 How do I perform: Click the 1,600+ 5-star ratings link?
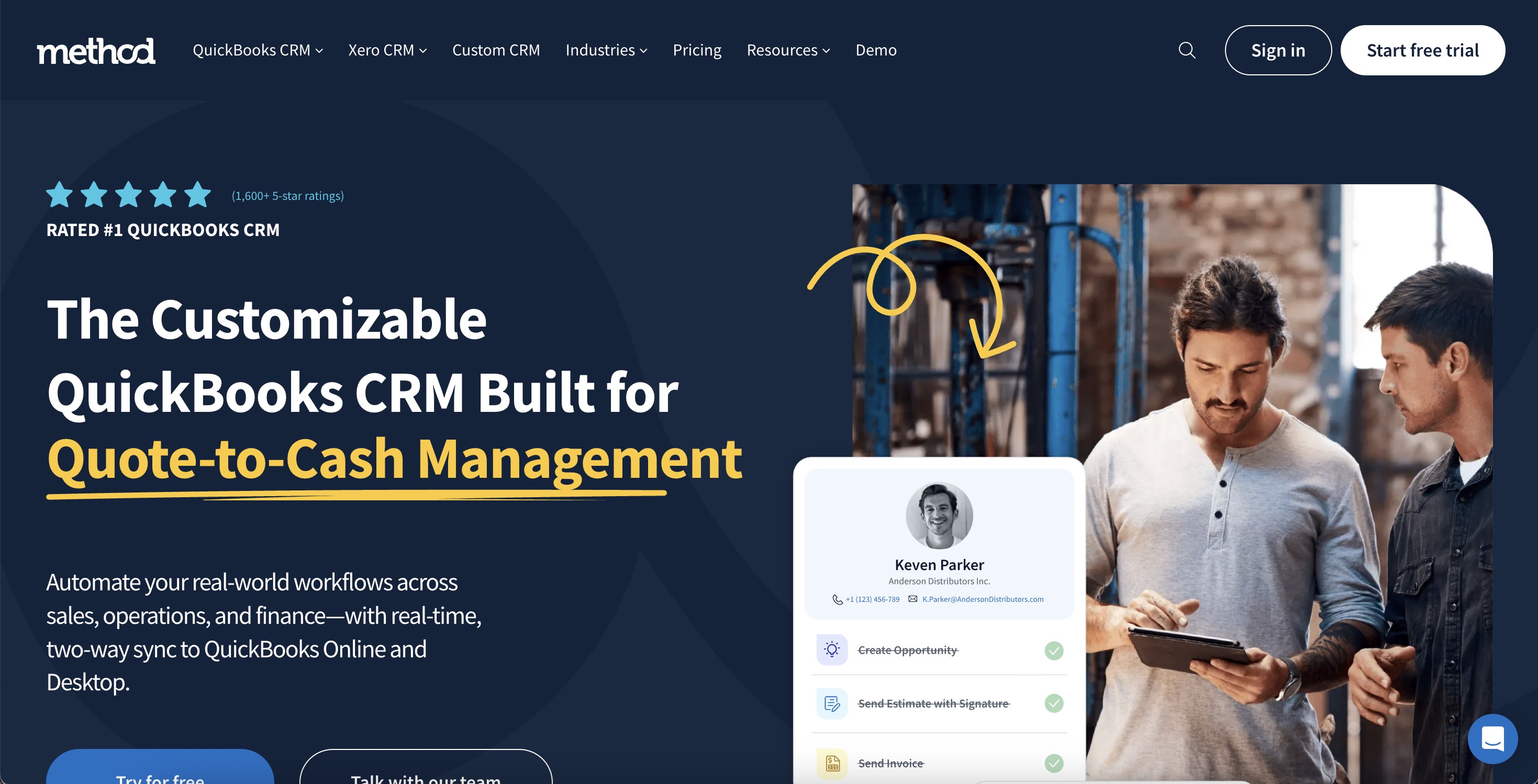[x=288, y=196]
